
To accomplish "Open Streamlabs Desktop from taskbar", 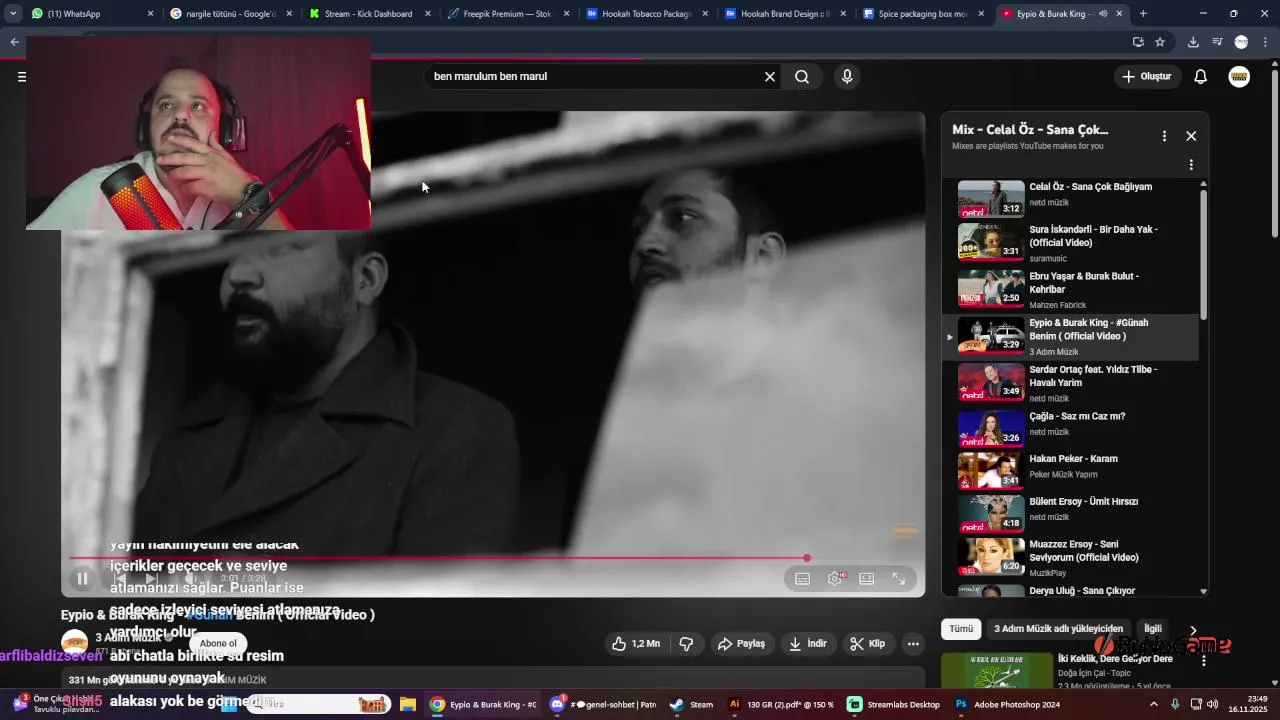I will click(x=894, y=704).
